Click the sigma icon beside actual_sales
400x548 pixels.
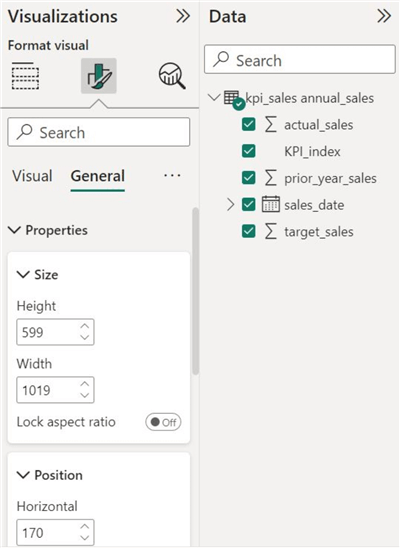(271, 124)
